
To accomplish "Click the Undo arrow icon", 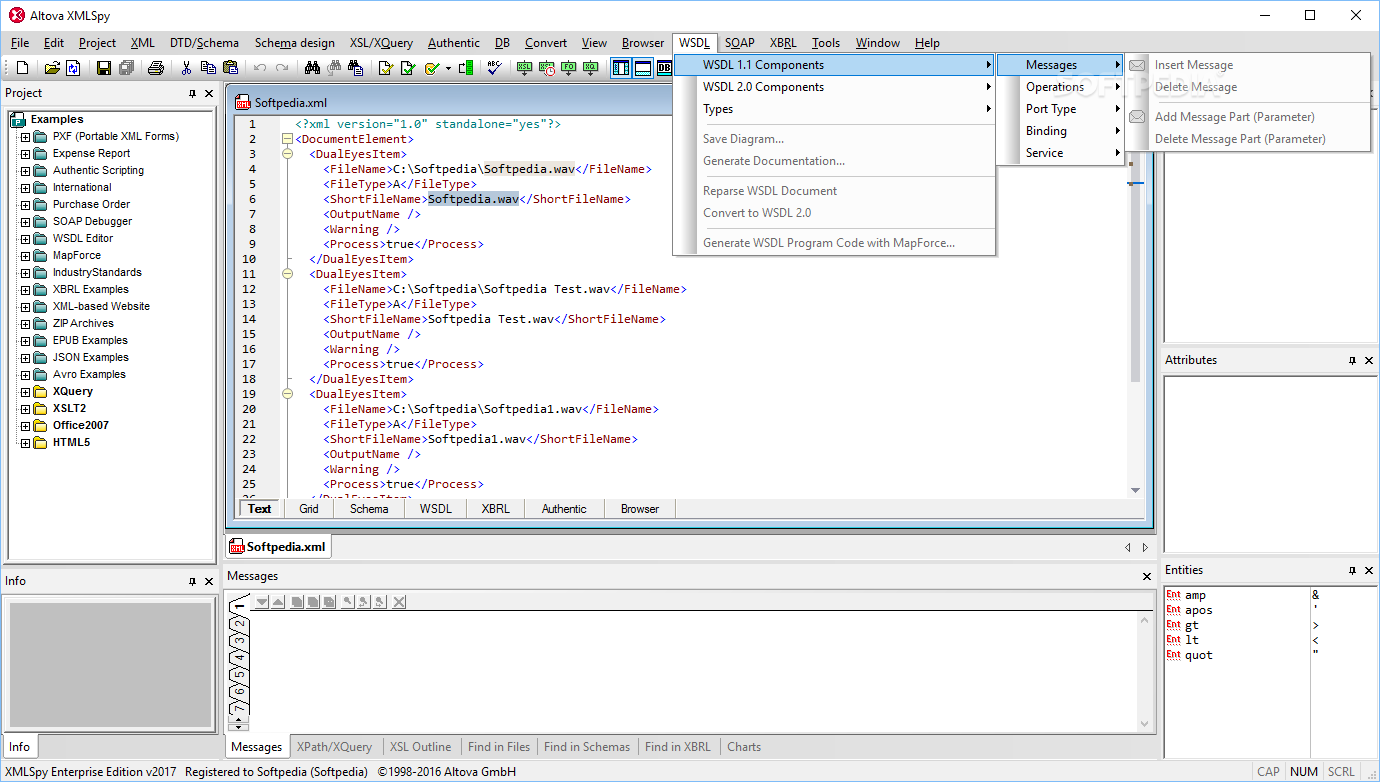I will point(260,68).
